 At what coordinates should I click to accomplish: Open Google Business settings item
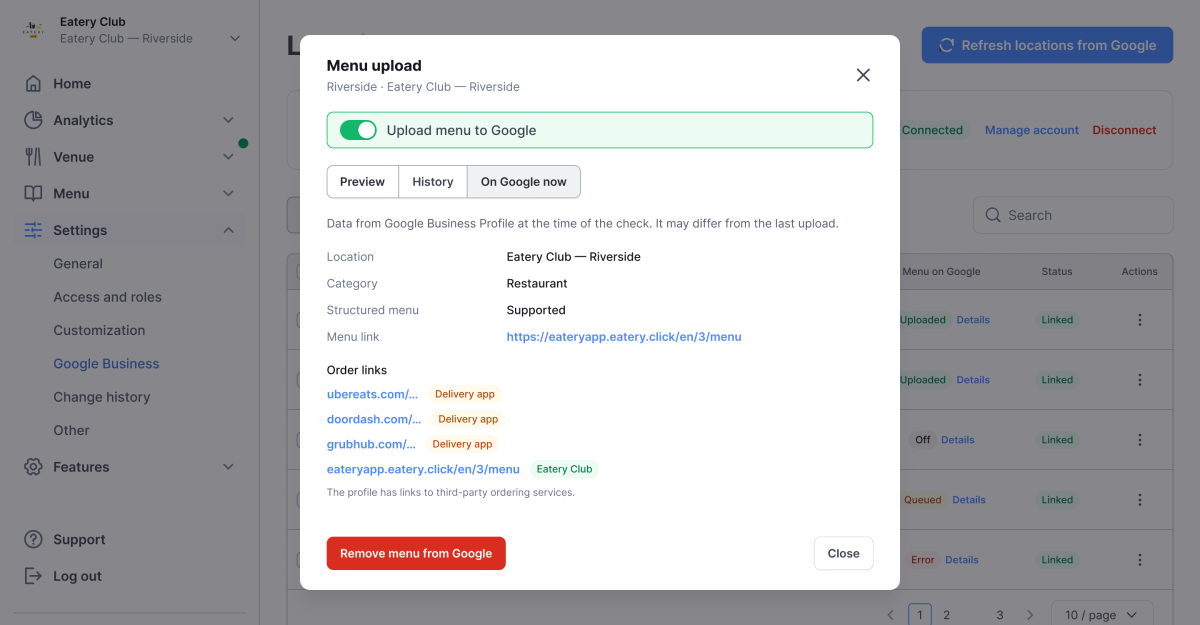click(x=106, y=364)
